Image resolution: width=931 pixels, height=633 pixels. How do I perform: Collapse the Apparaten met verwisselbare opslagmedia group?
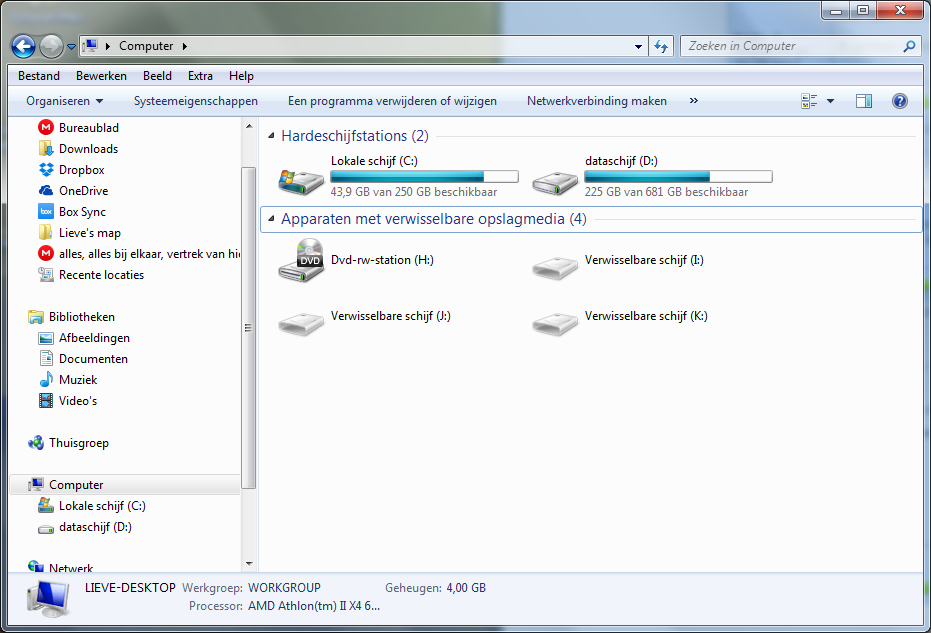[271, 219]
